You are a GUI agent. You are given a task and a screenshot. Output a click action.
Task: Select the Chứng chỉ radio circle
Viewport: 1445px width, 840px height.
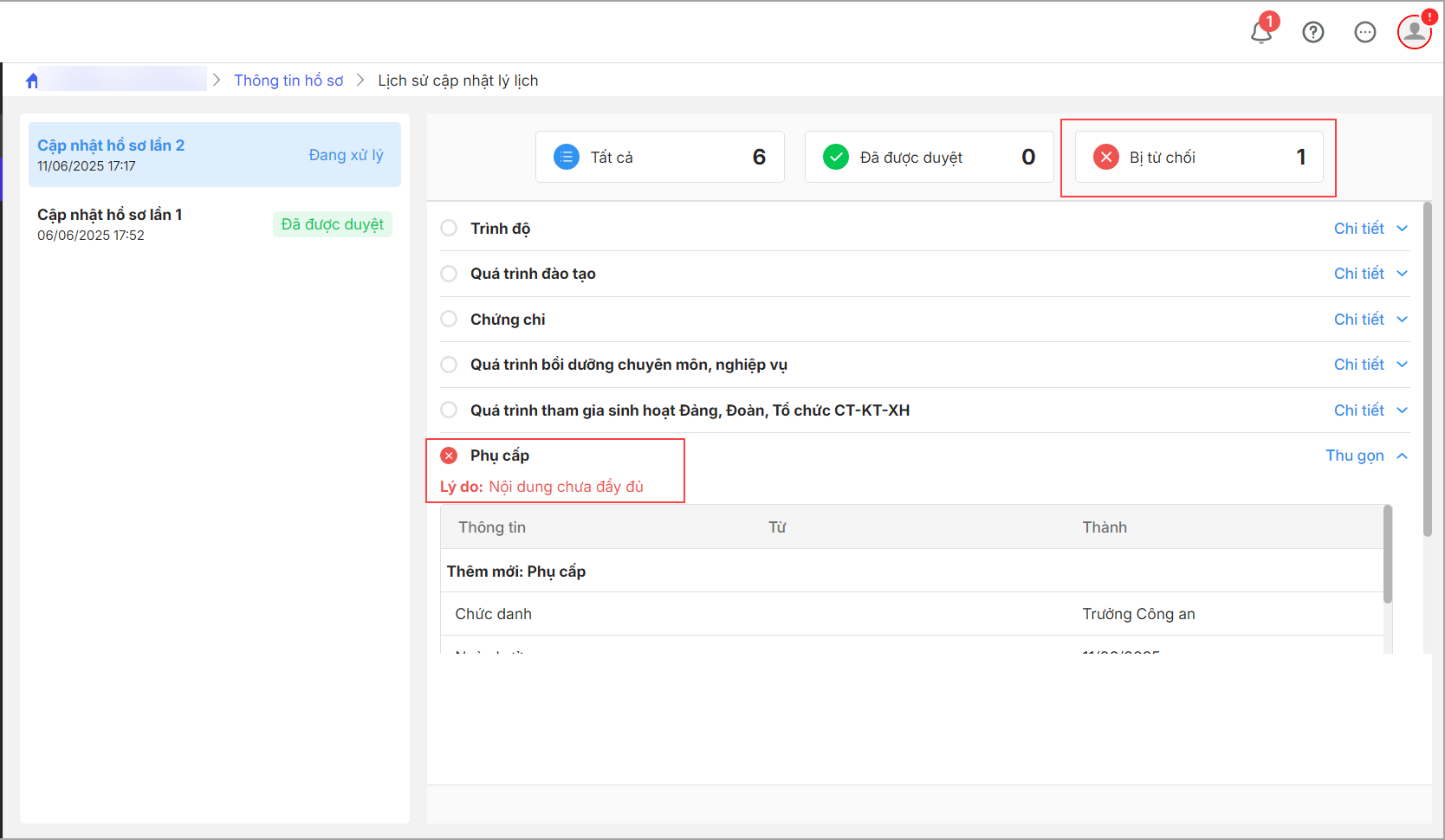(449, 320)
